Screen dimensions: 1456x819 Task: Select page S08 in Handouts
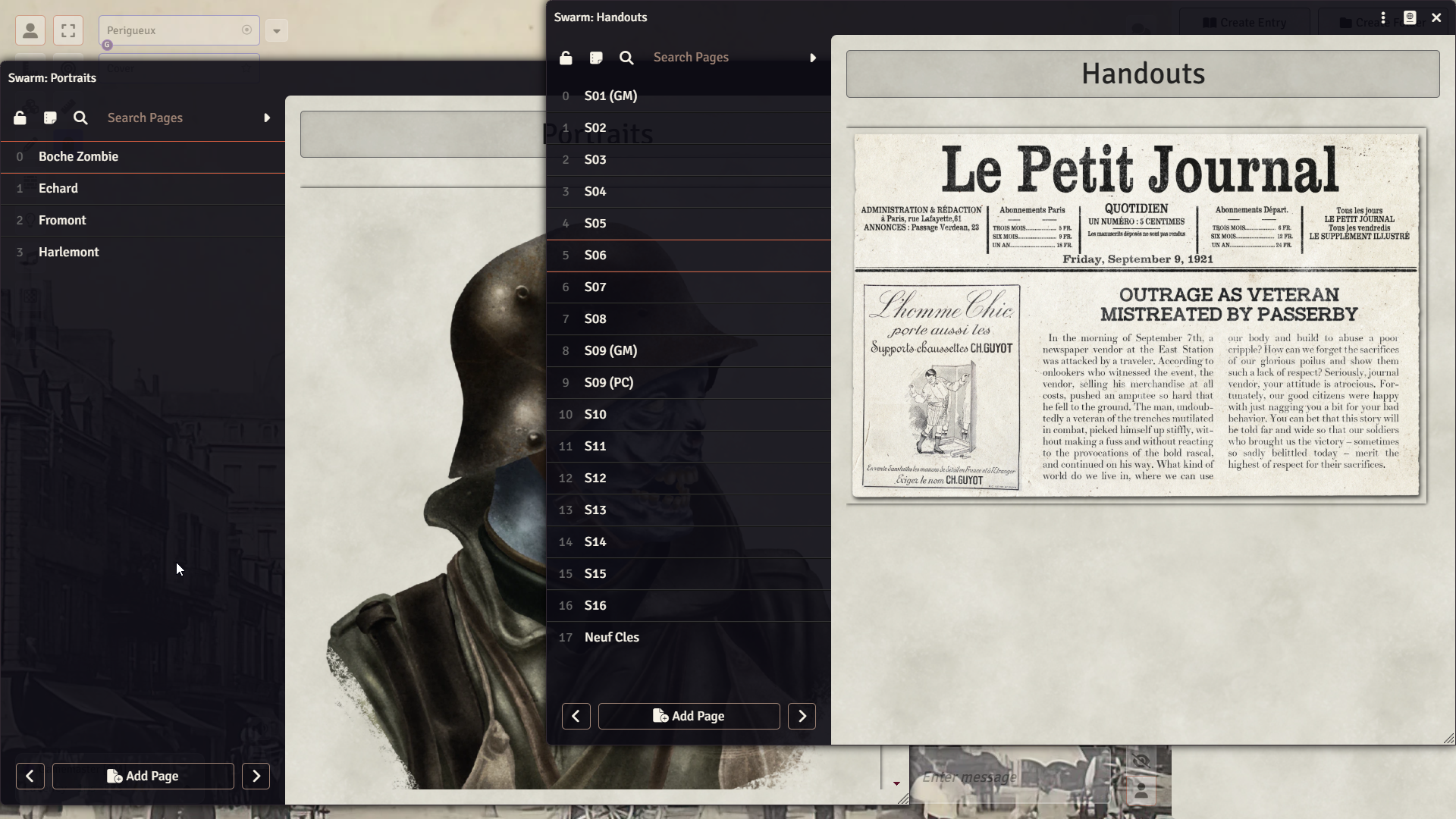[x=689, y=319]
